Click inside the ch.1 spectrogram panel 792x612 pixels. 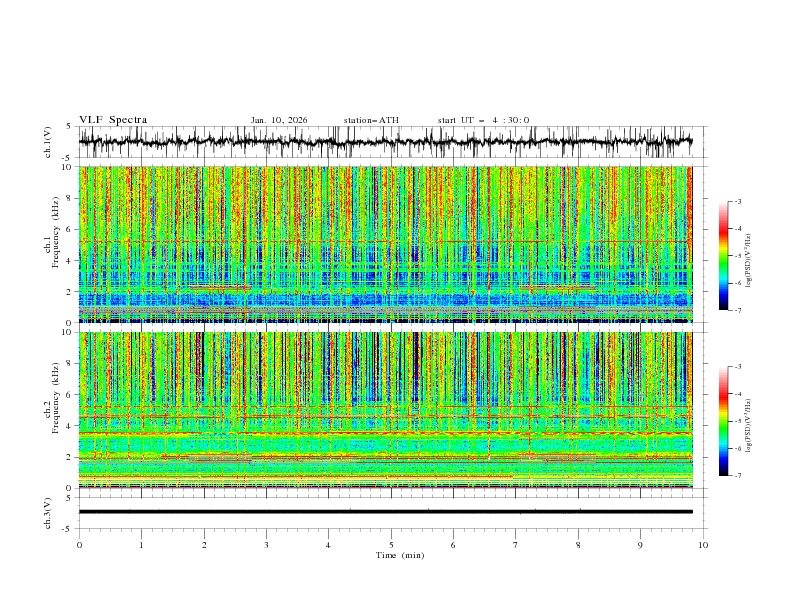(x=385, y=244)
